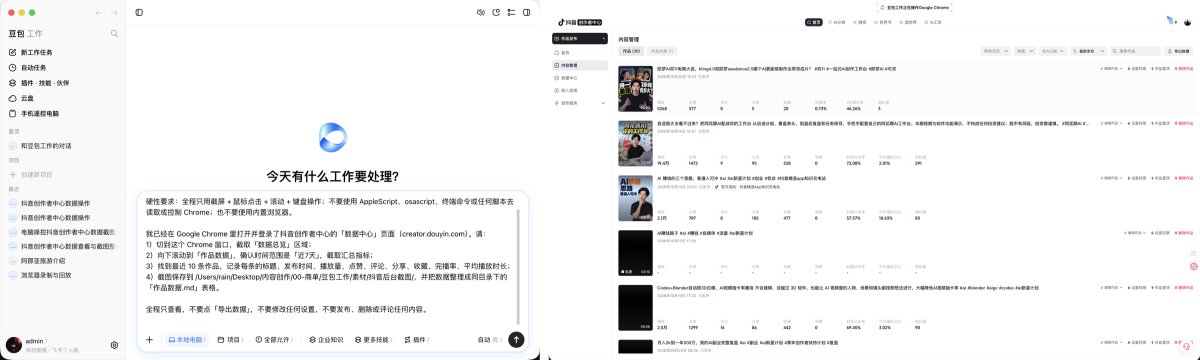Select the 作品 (30) tab
1200x360 pixels.
pyautogui.click(x=631, y=50)
